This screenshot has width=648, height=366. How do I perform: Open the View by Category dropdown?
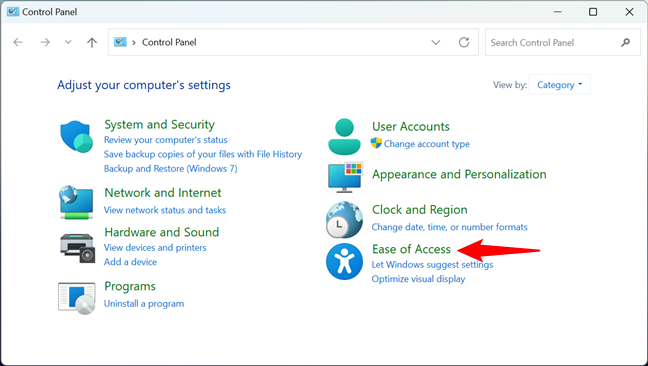click(x=560, y=85)
